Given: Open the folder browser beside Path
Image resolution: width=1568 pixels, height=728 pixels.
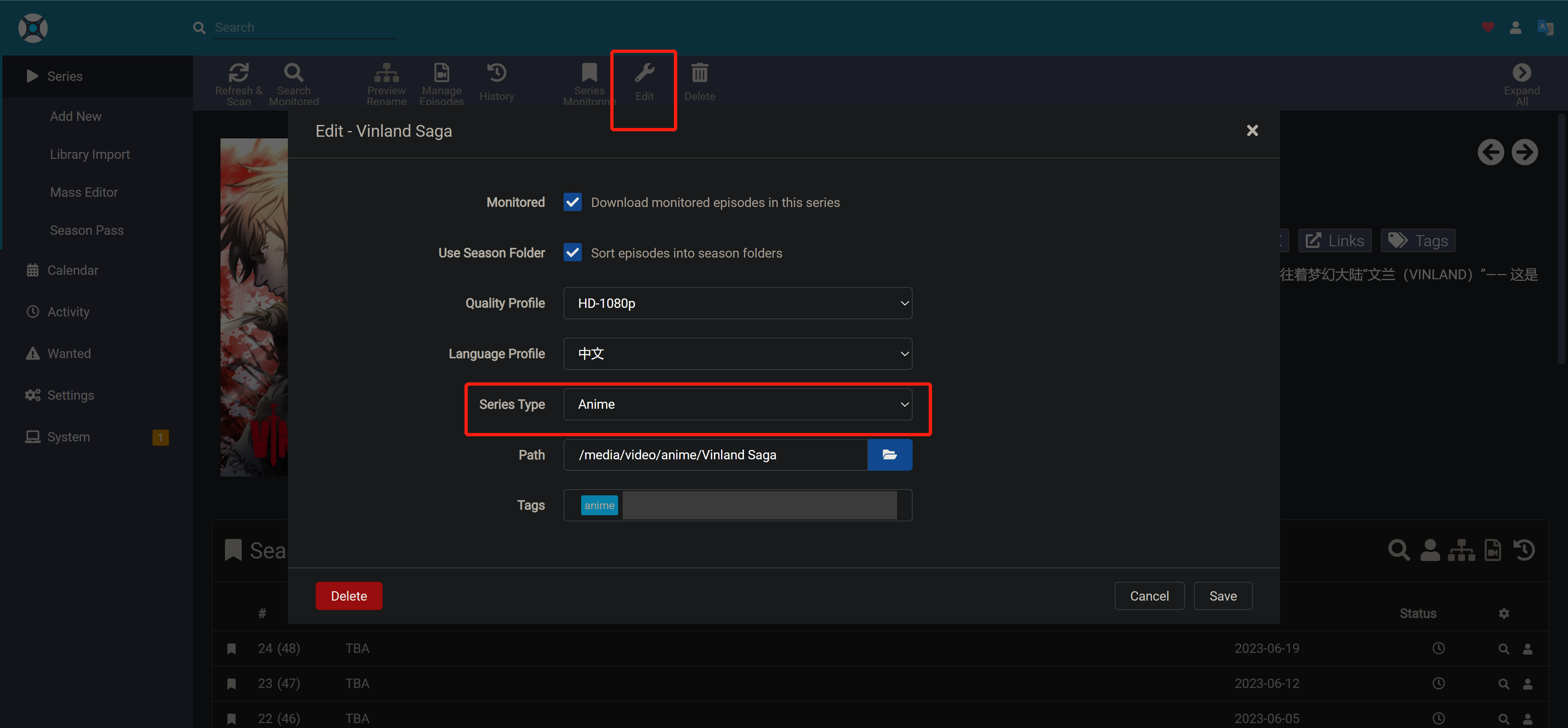Looking at the screenshot, I should (889, 455).
